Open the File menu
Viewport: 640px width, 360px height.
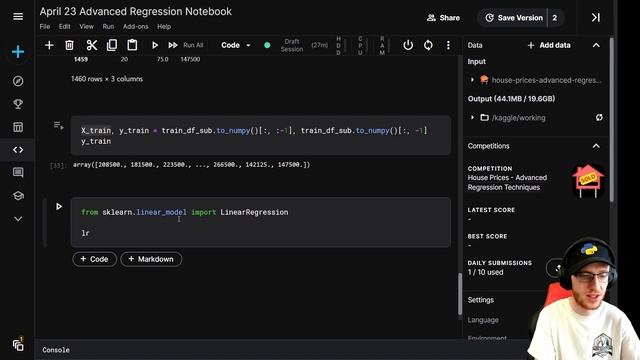coord(45,27)
